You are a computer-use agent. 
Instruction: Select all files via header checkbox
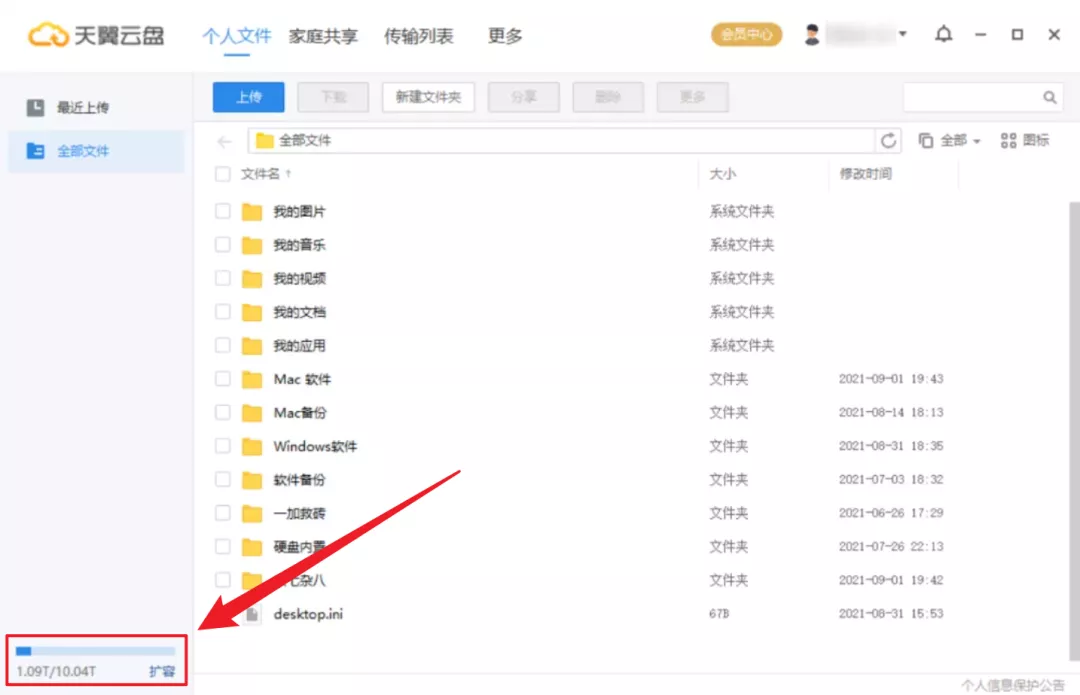coord(222,173)
